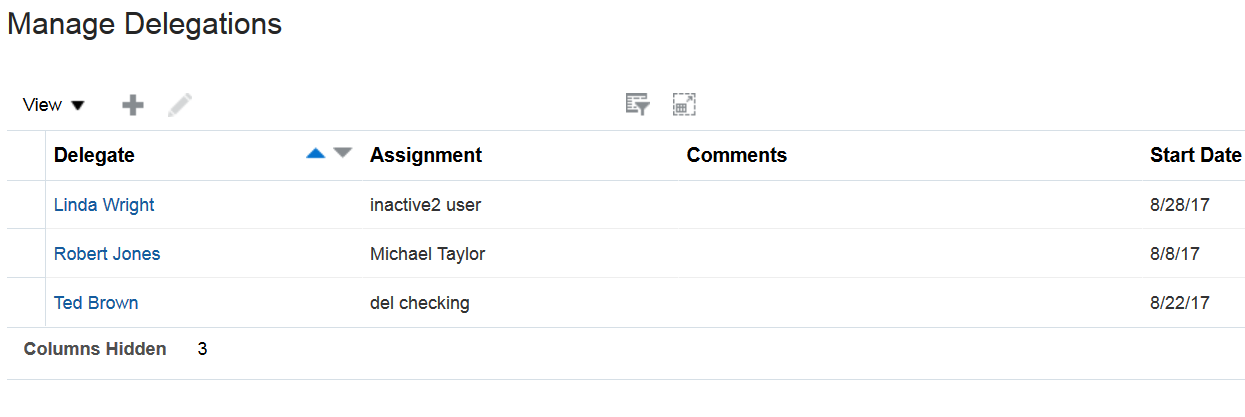Click the Detach table icon
Screen dimensions: 1245x417
pyautogui.click(x=684, y=104)
